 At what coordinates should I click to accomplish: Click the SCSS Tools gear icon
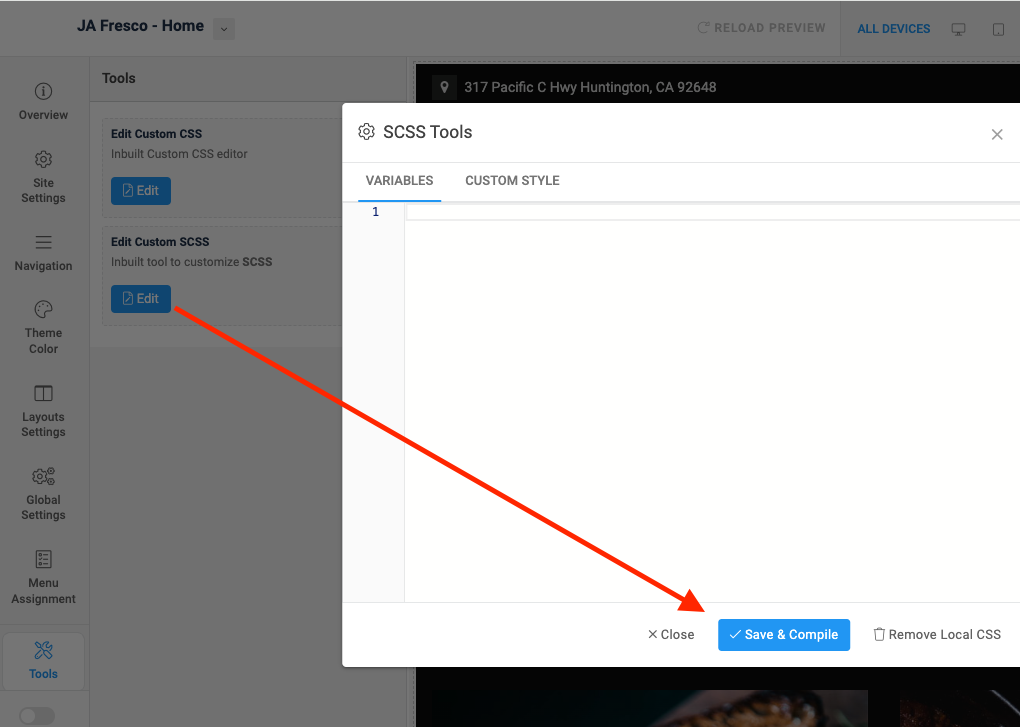(366, 132)
